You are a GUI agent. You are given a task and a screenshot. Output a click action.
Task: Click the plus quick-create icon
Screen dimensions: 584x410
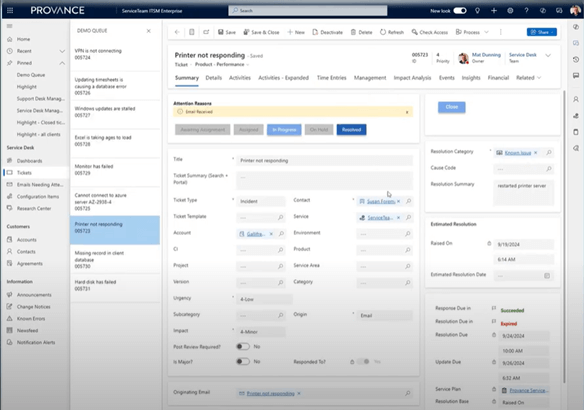pos(494,10)
